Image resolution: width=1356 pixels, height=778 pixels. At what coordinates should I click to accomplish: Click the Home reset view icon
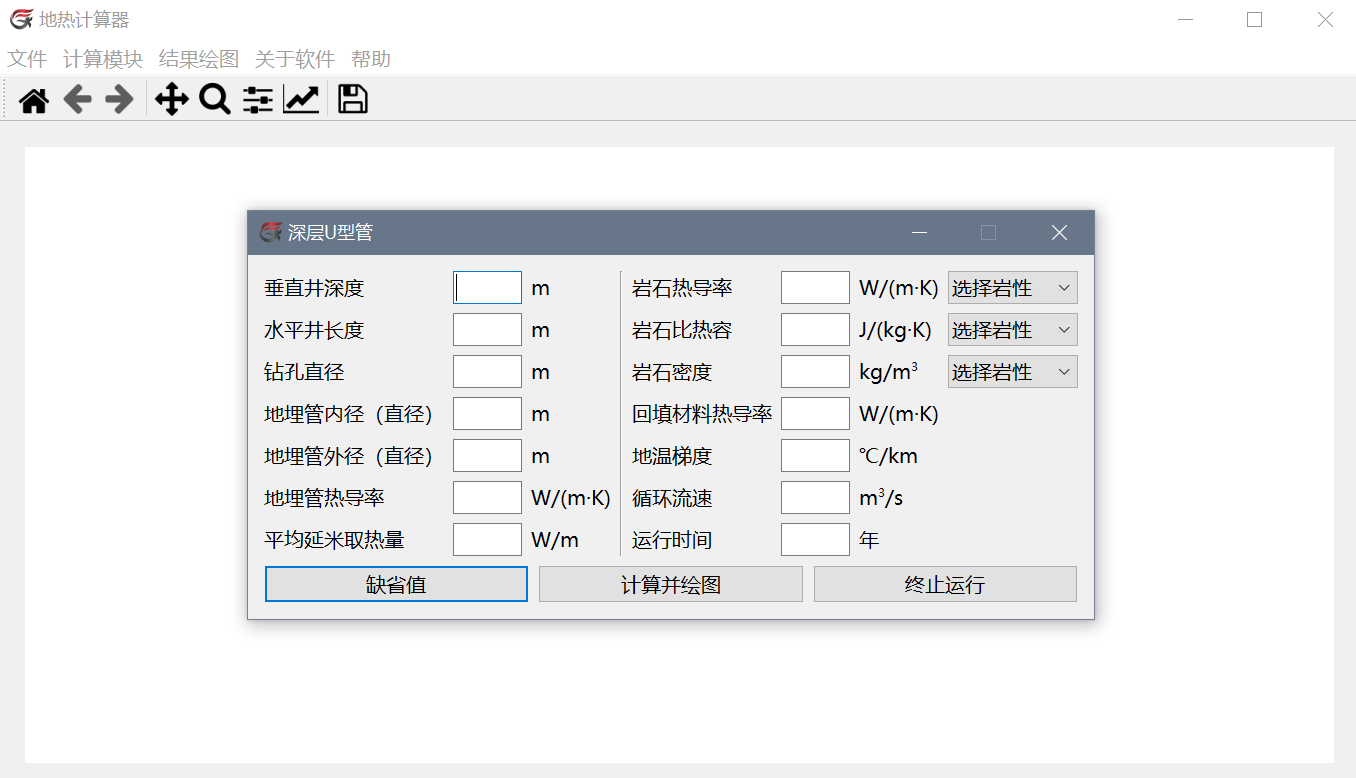point(34,99)
